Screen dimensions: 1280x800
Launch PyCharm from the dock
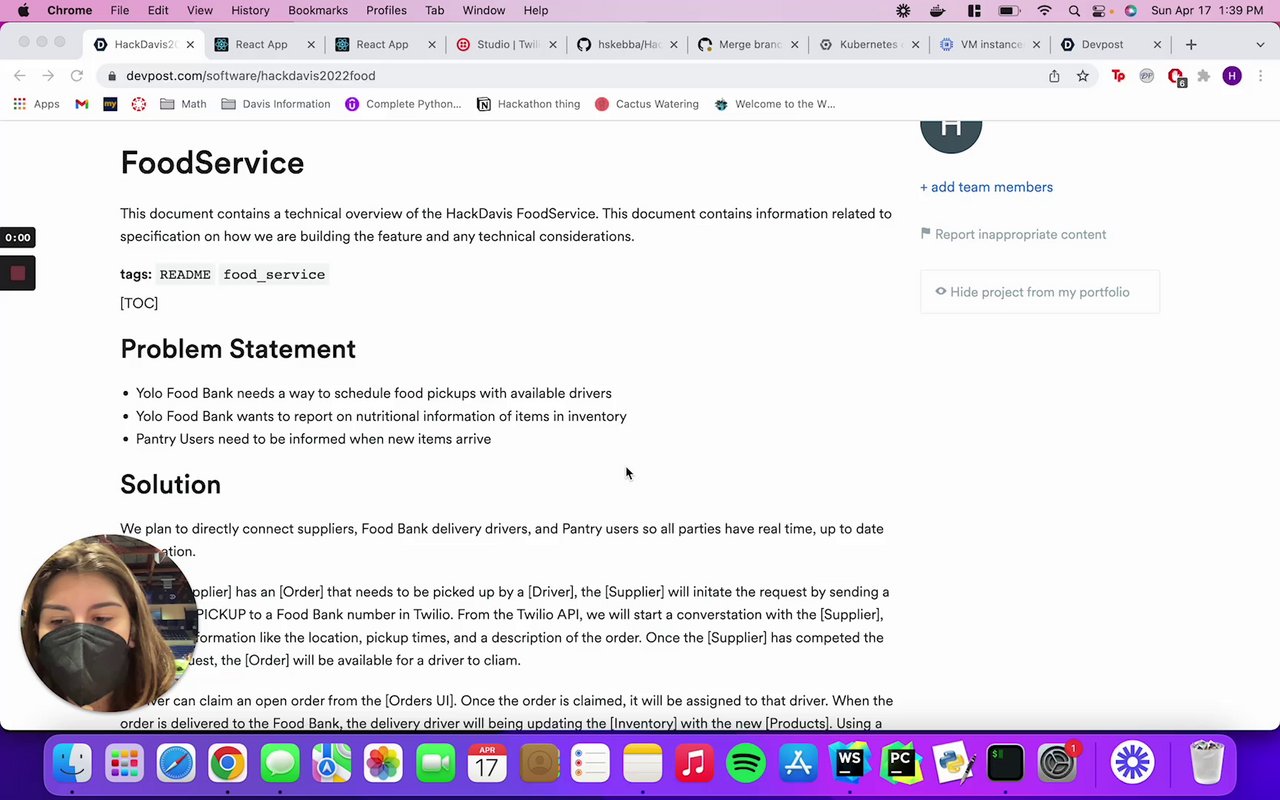click(x=901, y=764)
